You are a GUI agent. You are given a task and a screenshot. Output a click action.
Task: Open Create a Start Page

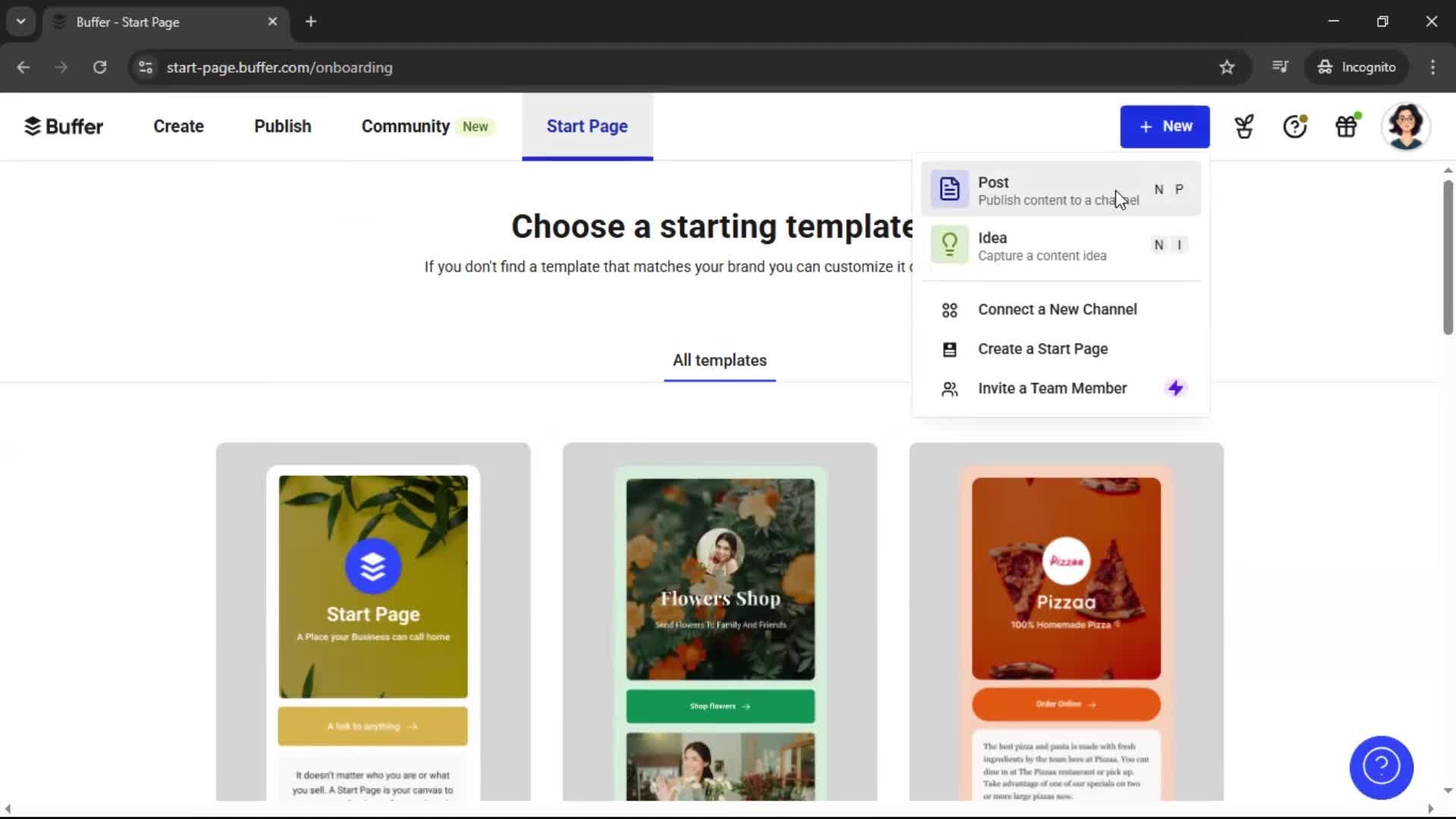pyautogui.click(x=1043, y=349)
